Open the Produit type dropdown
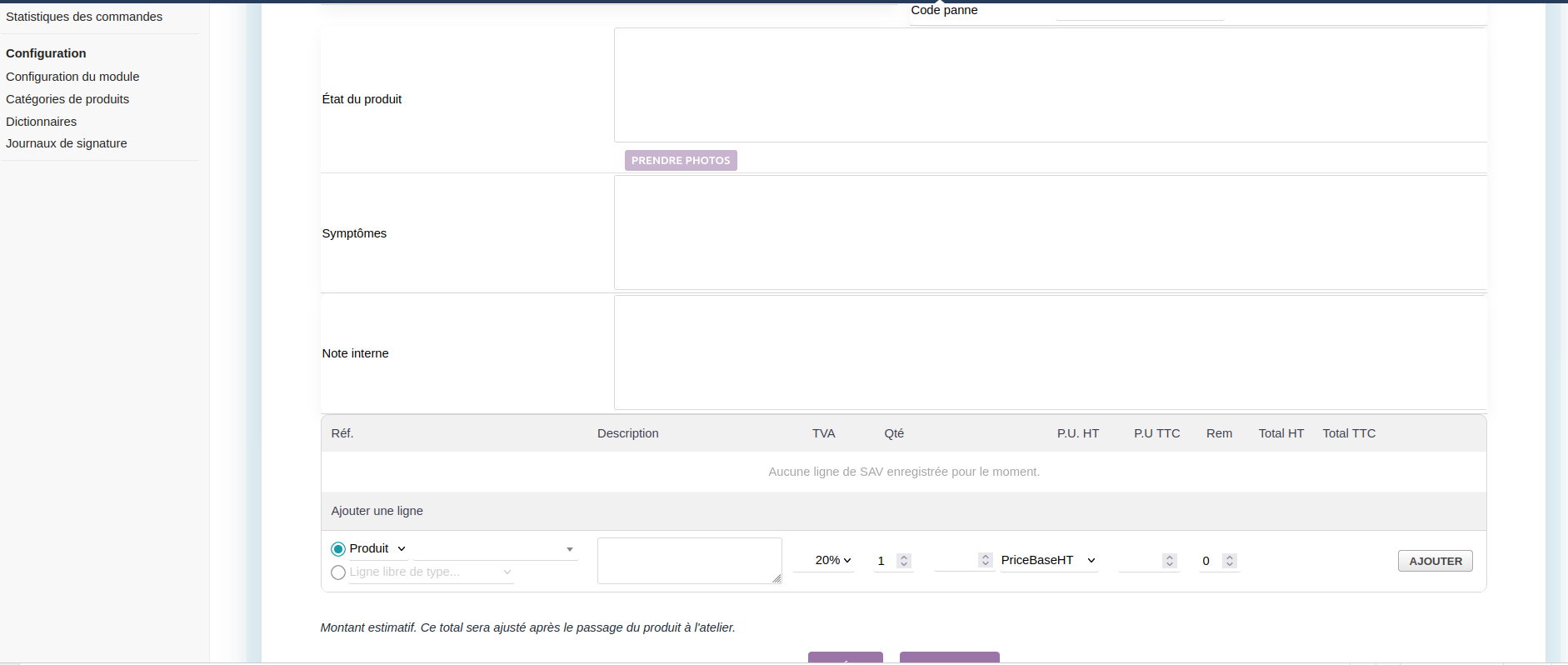The width and height of the screenshot is (1568, 665). point(402,549)
